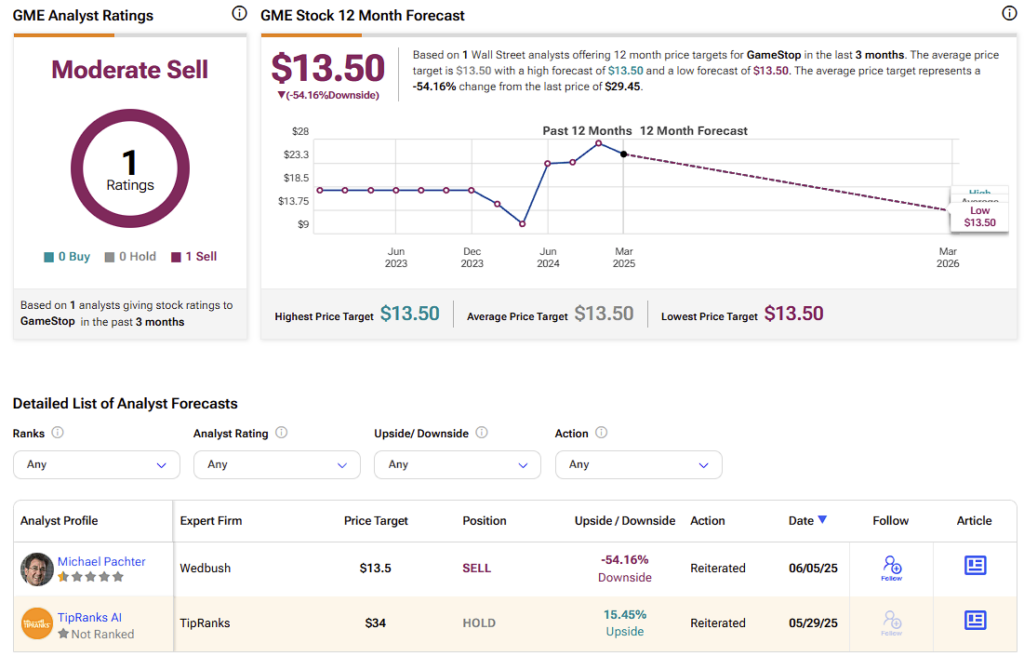
Task: Click the Low $13.50 forecast label
Action: click(x=980, y=216)
